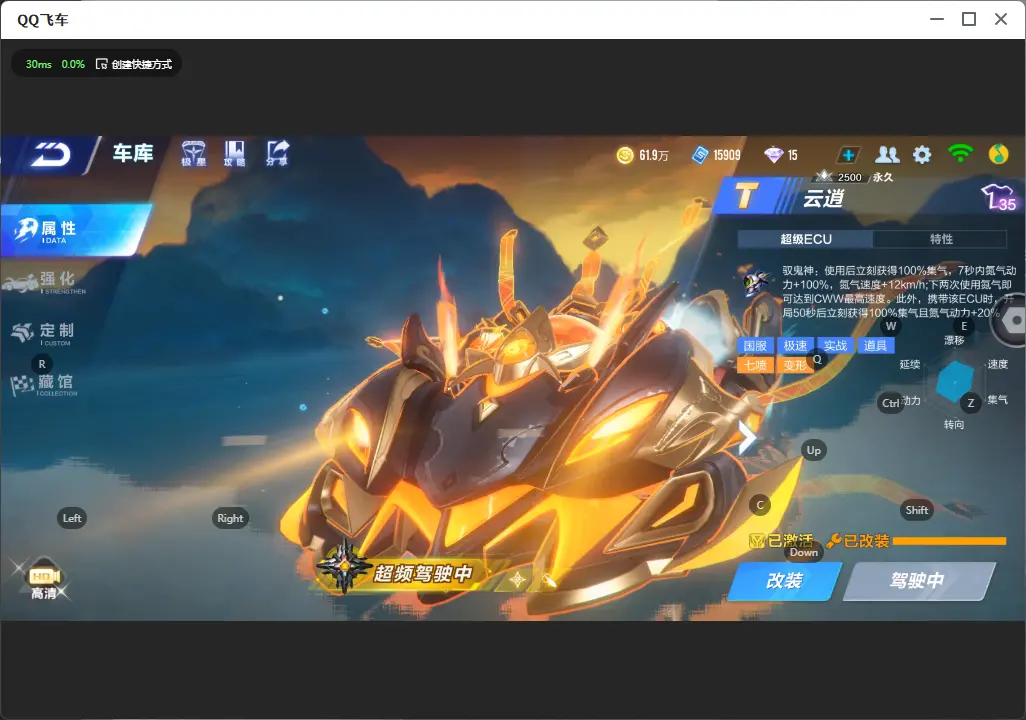
Task: Click the 已改装 status label
Action: (858, 541)
